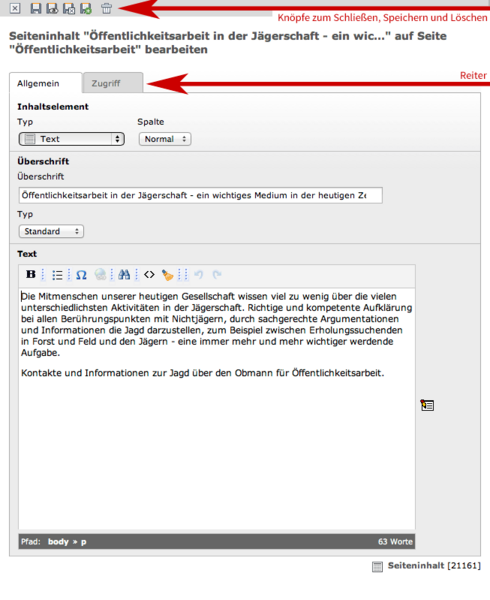Click Save and view page icon

coord(52,8)
